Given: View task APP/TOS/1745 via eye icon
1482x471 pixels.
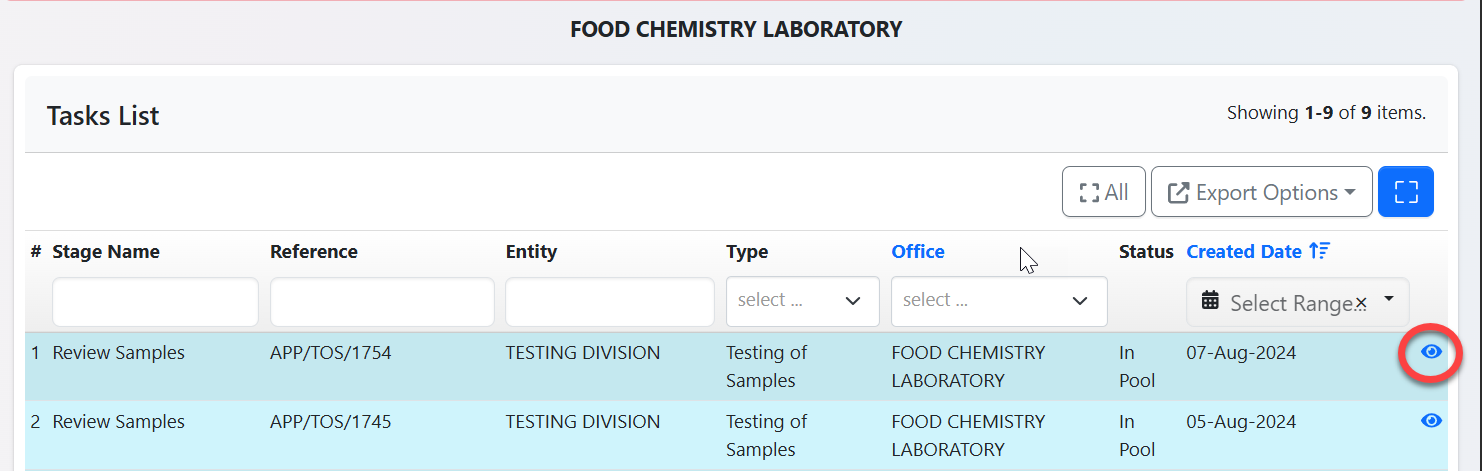Looking at the screenshot, I should (x=1431, y=421).
